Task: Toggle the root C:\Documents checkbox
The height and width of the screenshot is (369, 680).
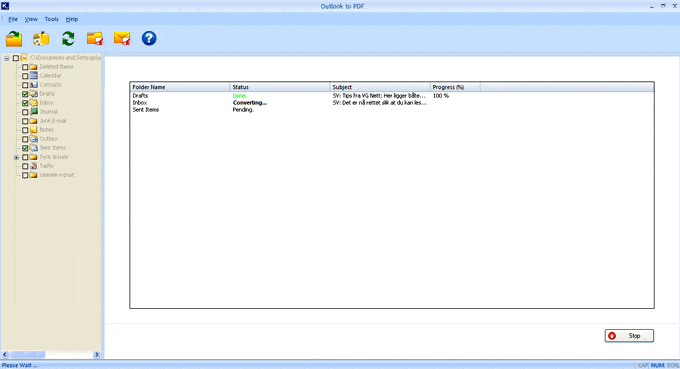Action: [16, 58]
